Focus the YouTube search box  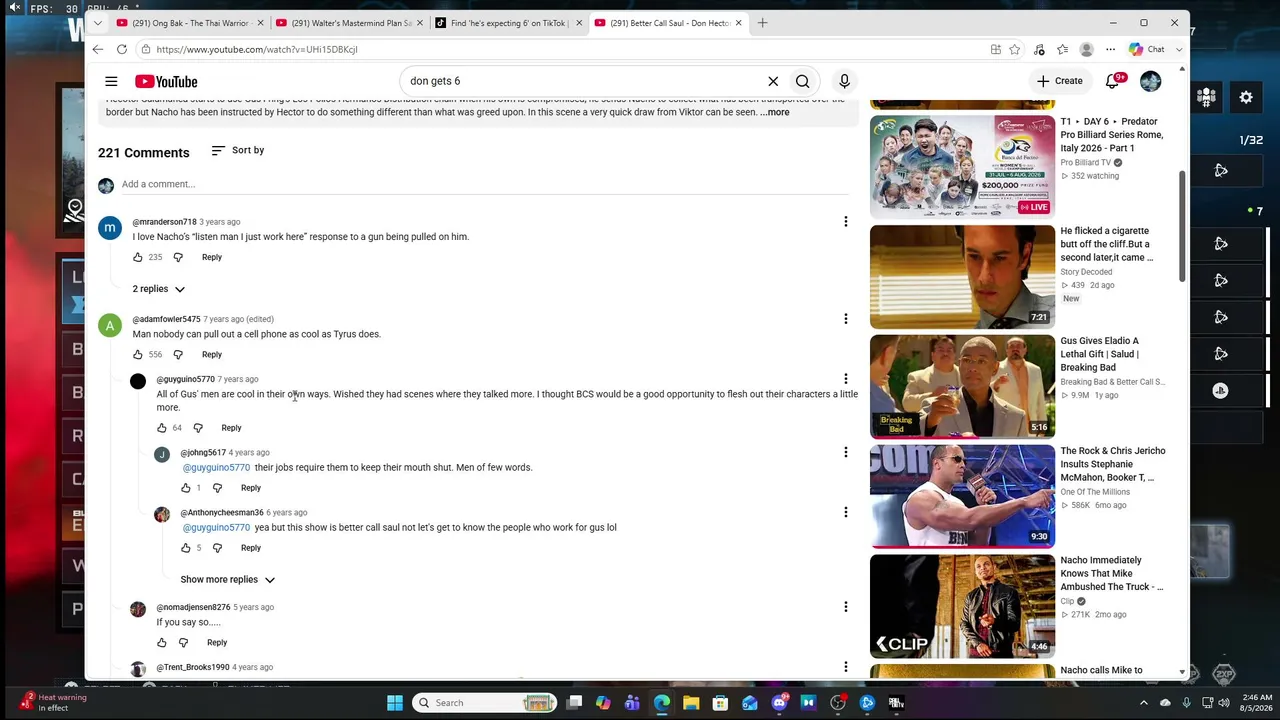585,81
